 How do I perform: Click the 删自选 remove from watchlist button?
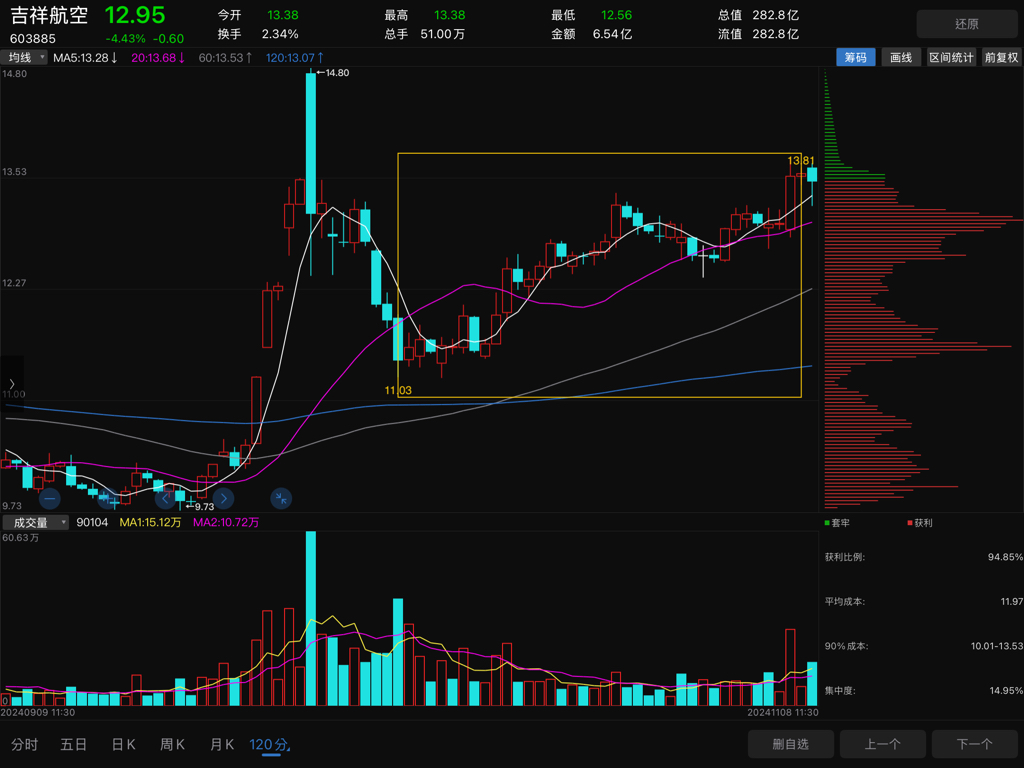click(791, 744)
